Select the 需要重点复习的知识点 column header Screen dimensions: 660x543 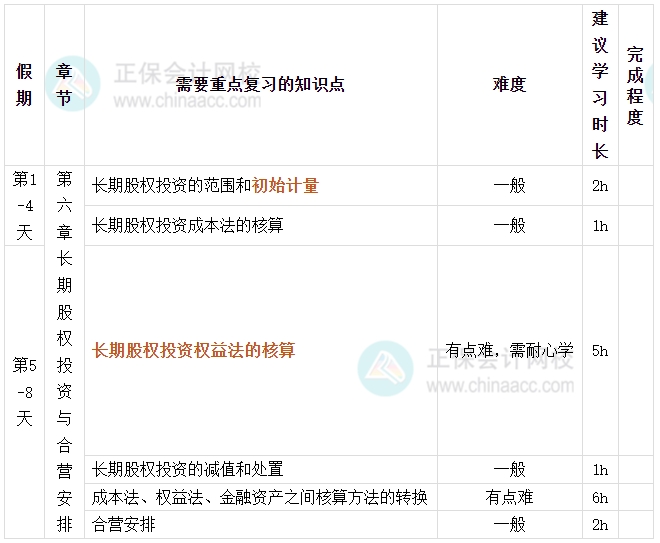260,85
